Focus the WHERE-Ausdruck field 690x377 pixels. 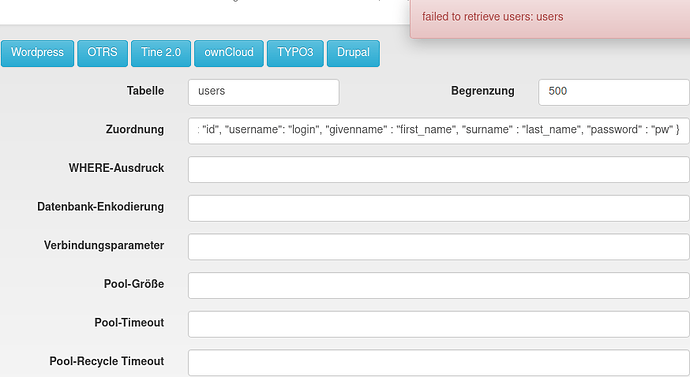coord(439,169)
